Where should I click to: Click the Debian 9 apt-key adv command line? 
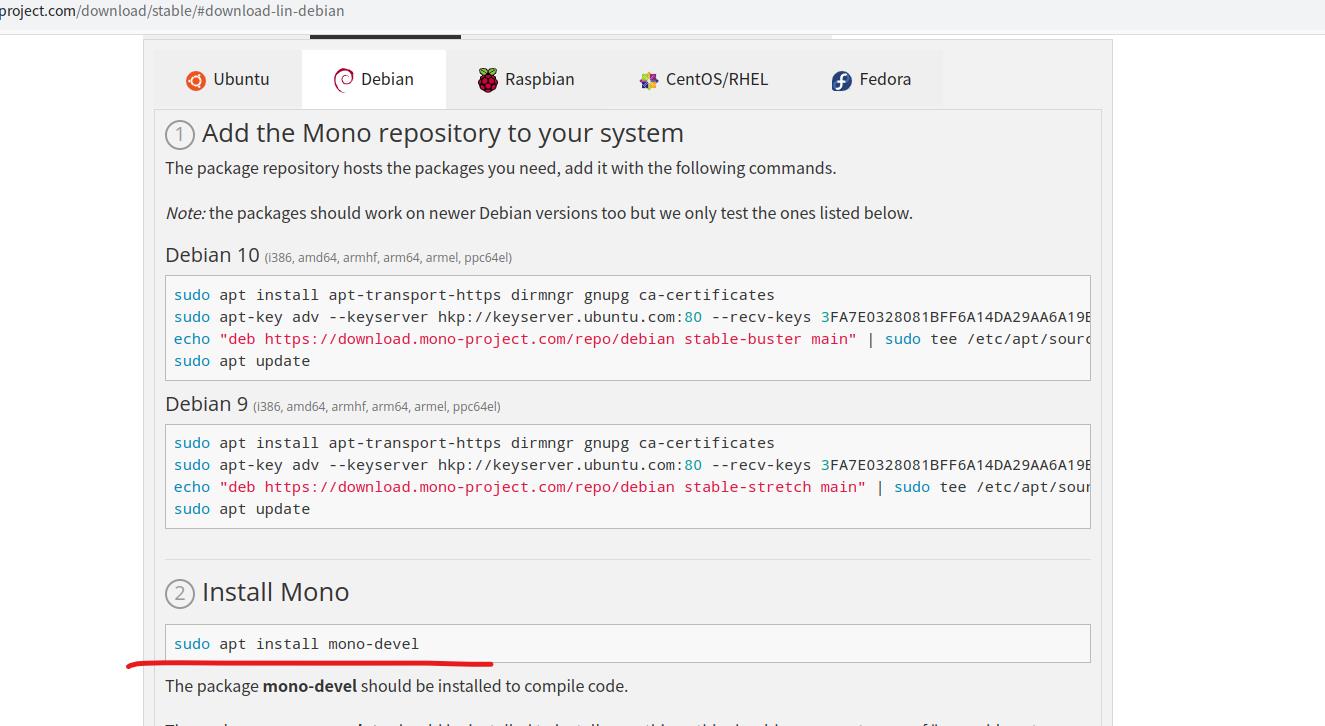coord(632,465)
